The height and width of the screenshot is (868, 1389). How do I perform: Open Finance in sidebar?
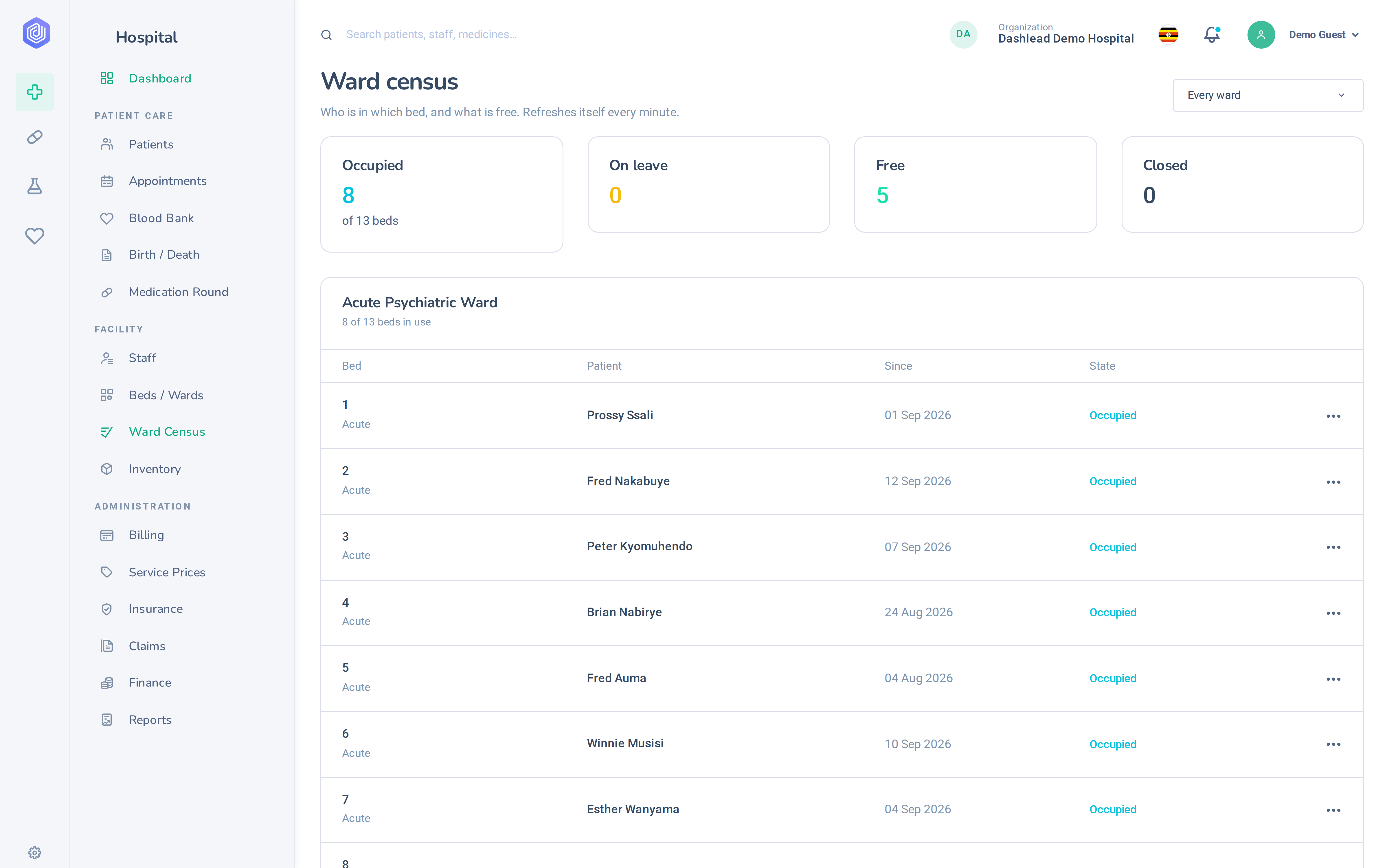click(x=150, y=683)
